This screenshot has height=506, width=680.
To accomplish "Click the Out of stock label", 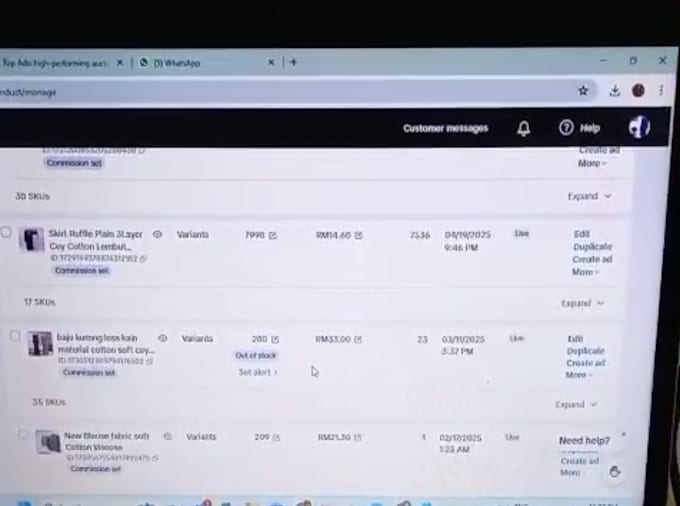I will click(256, 356).
